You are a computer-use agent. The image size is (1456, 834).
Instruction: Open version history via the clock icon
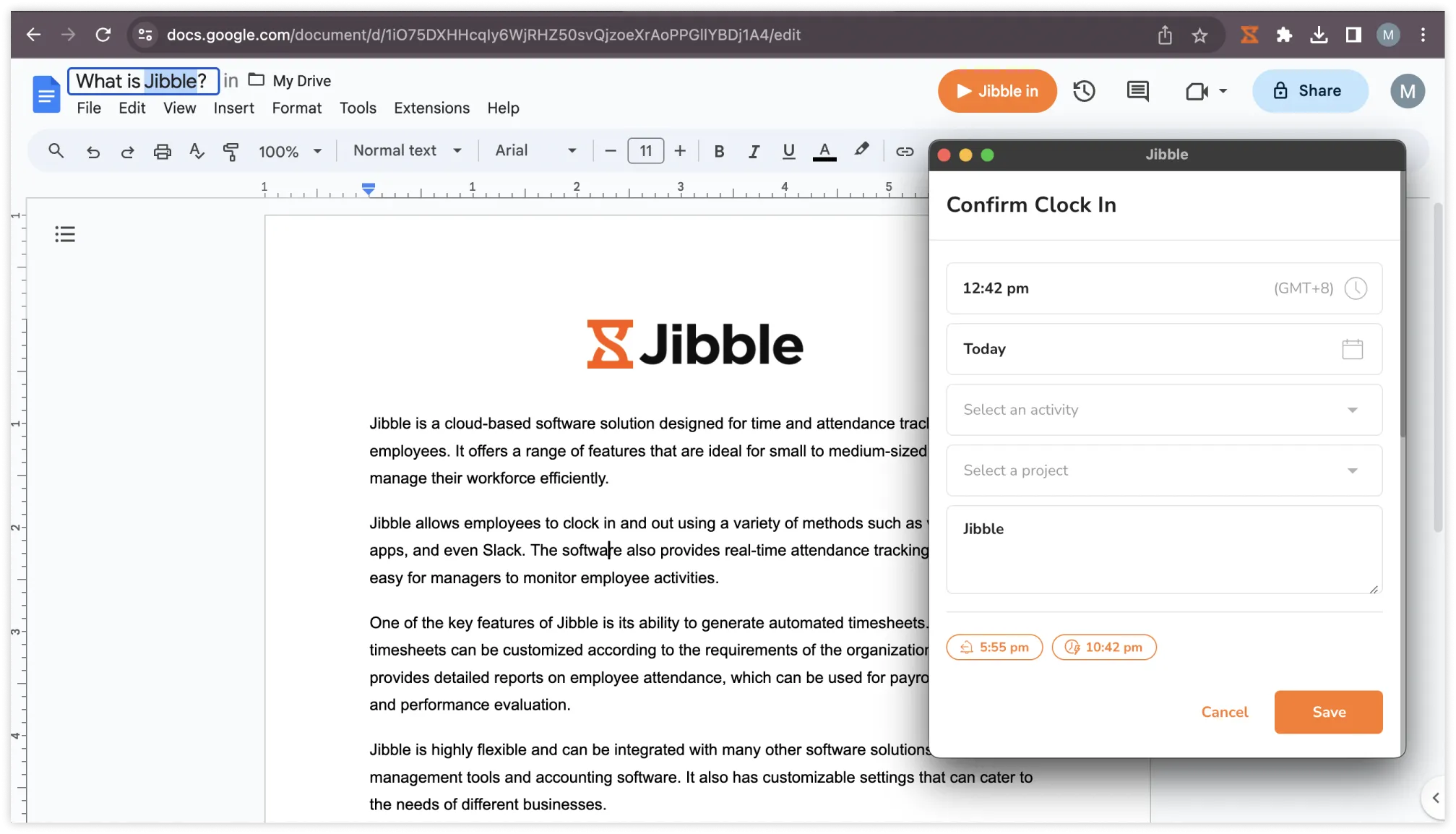coord(1084,90)
